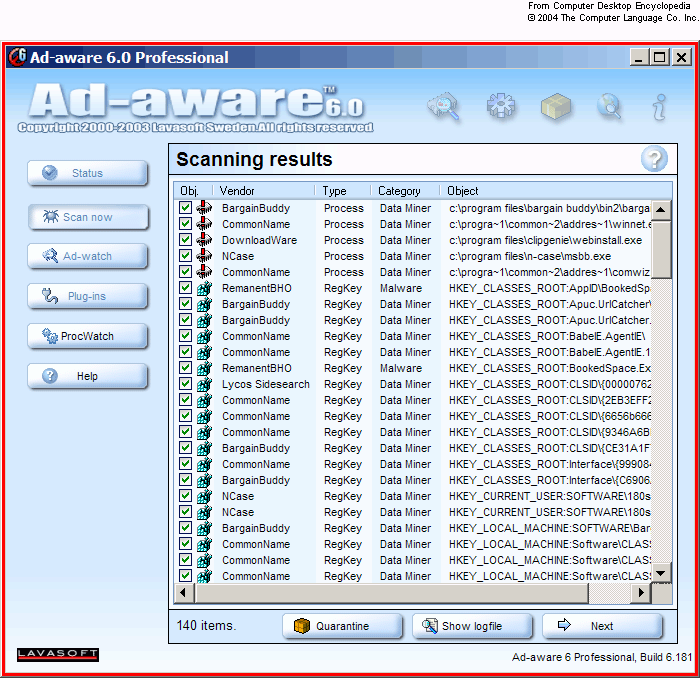The image size is (700, 678).
Task: Open the Help button in sidebar
Action: click(88, 376)
